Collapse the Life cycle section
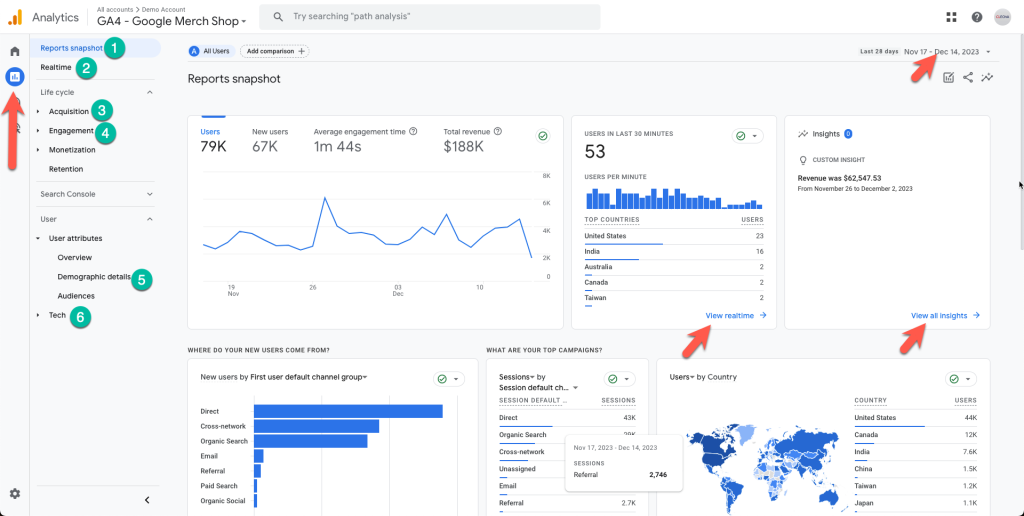The image size is (1024, 516). (x=150, y=93)
